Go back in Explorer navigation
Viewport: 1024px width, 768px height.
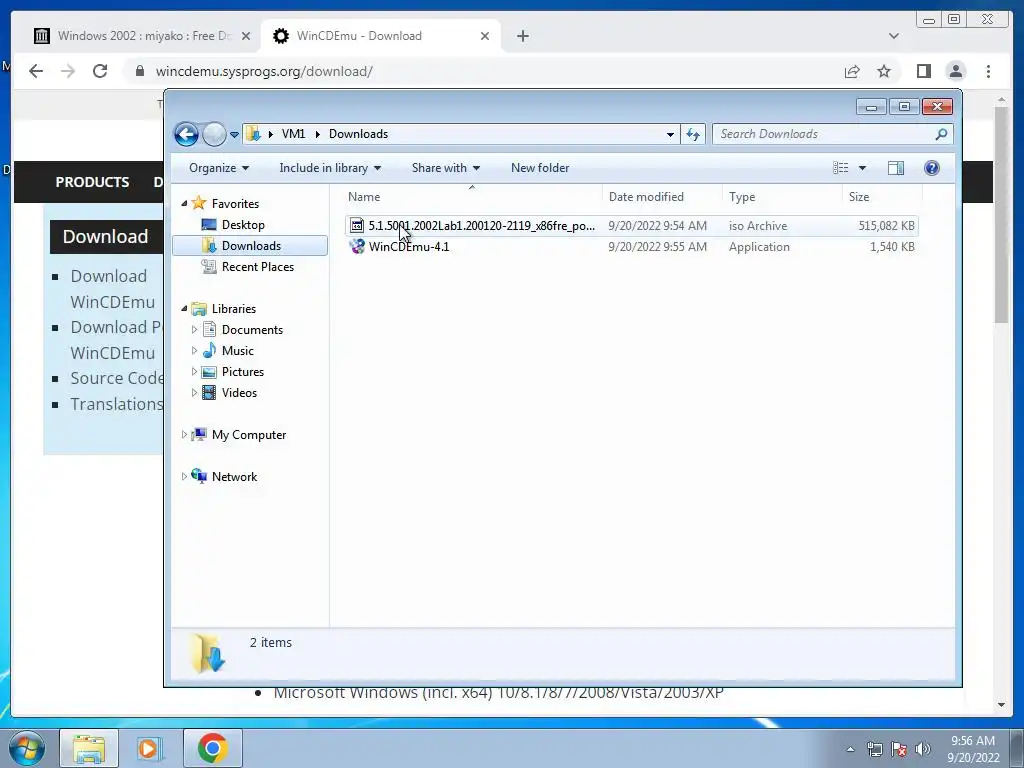186,135
